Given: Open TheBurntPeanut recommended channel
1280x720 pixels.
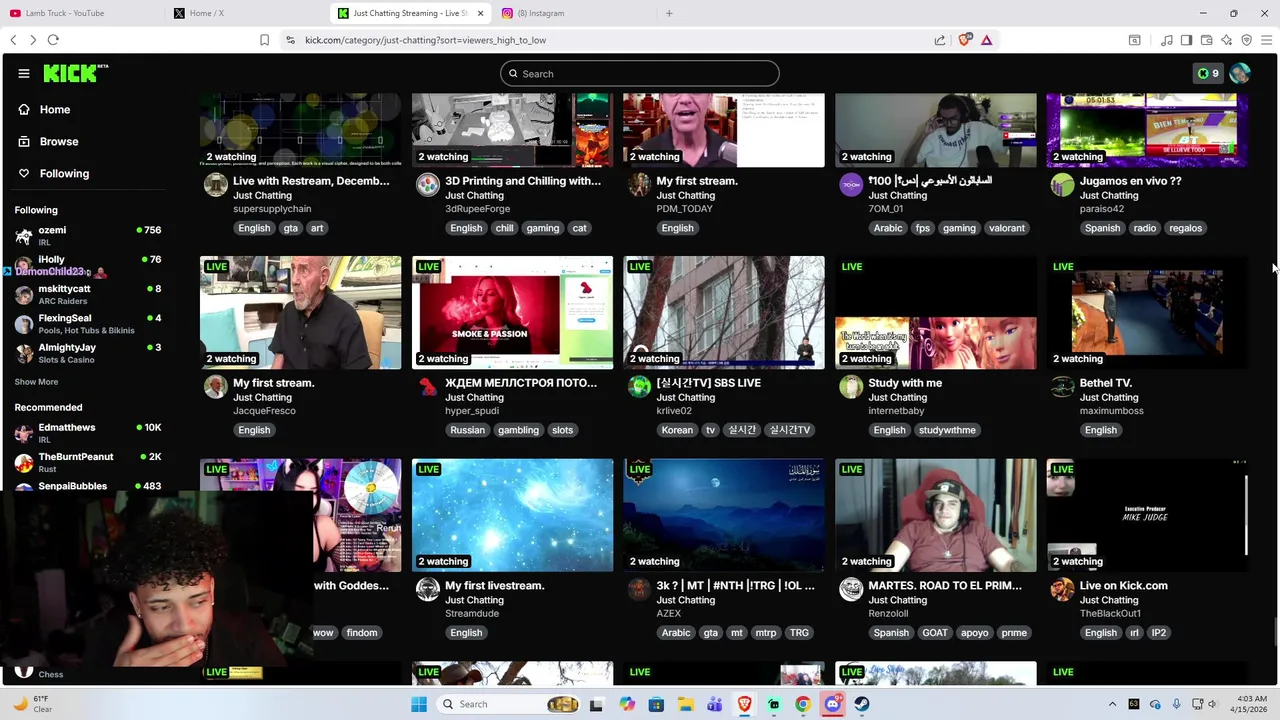Looking at the screenshot, I should tap(88, 462).
